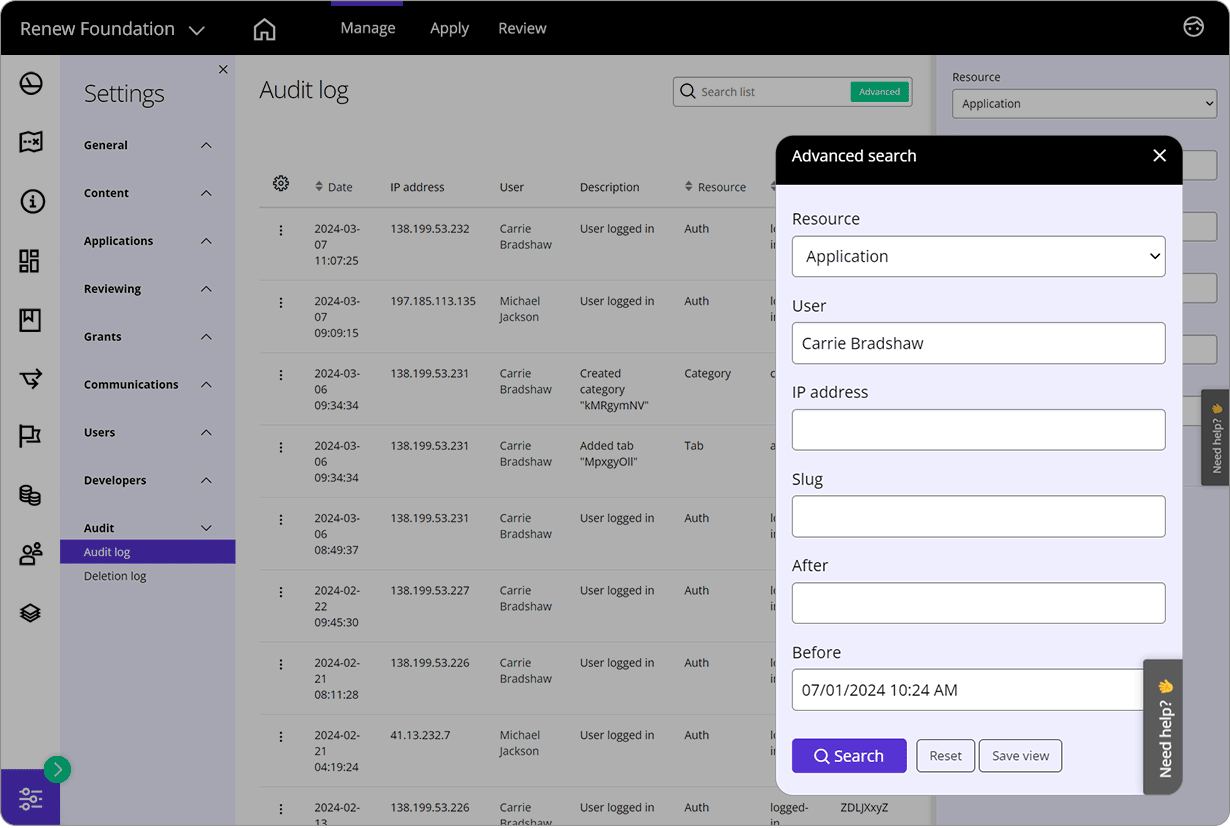Image resolution: width=1230 pixels, height=828 pixels.
Task: Close the Advanced search dialog
Action: pos(1159,156)
